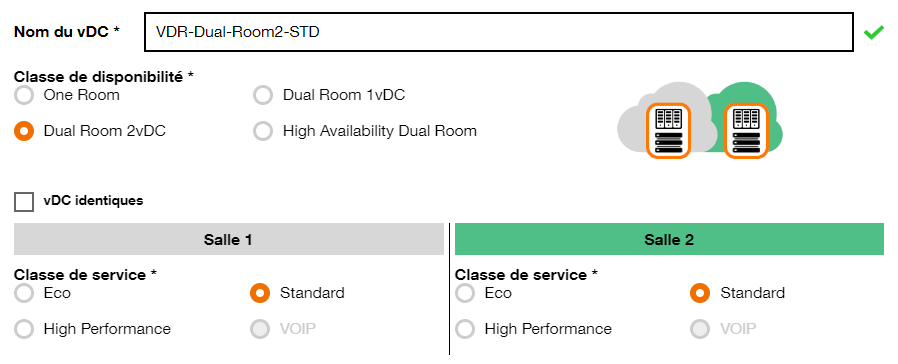The width and height of the screenshot is (898, 364).
Task: Click the vDC name input field
Action: 498,32
